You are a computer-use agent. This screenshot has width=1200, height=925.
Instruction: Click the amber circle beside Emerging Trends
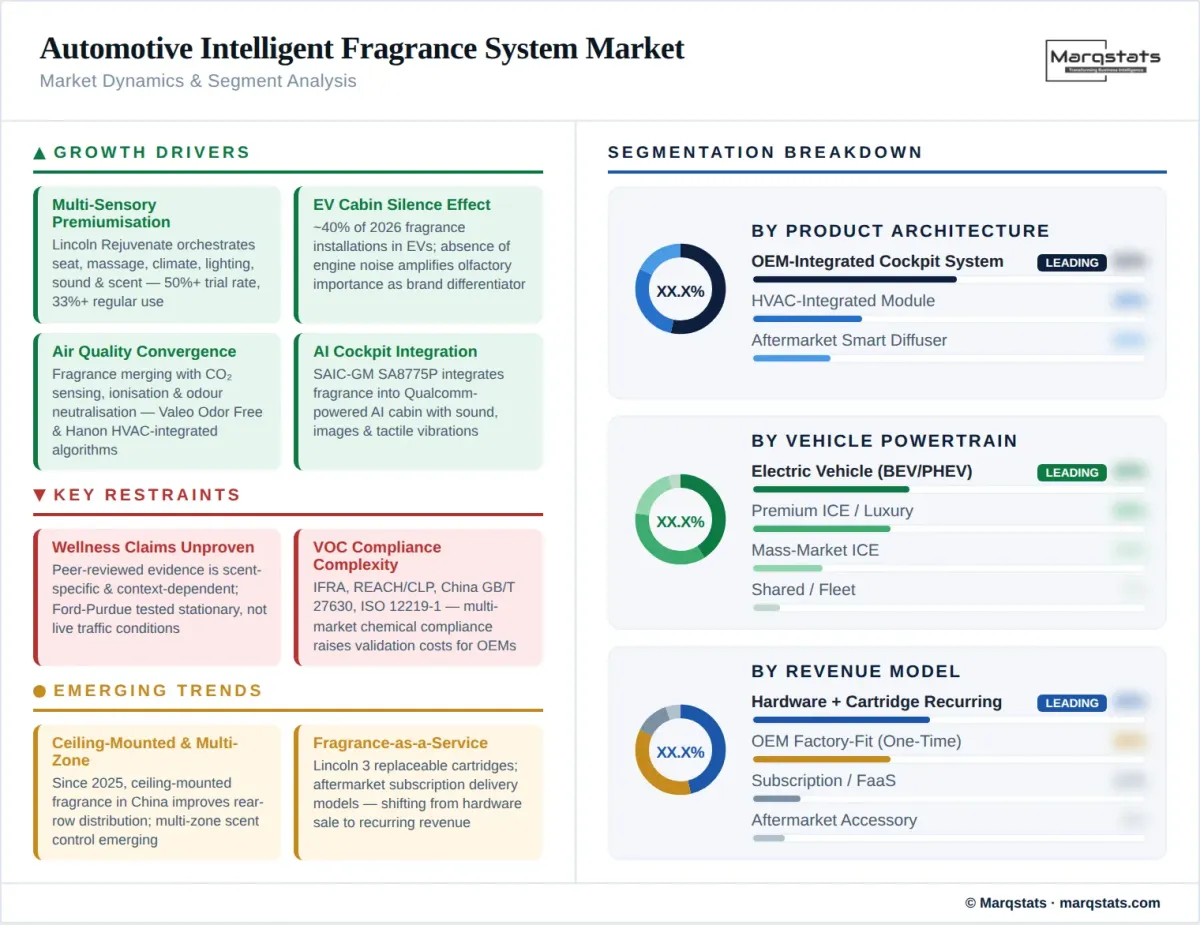point(40,691)
